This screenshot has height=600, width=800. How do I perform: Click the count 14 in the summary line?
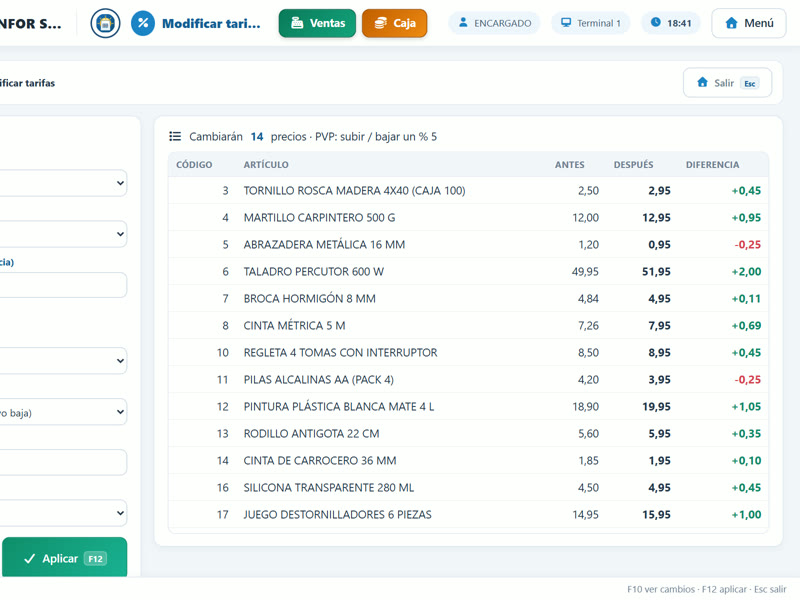(x=257, y=137)
